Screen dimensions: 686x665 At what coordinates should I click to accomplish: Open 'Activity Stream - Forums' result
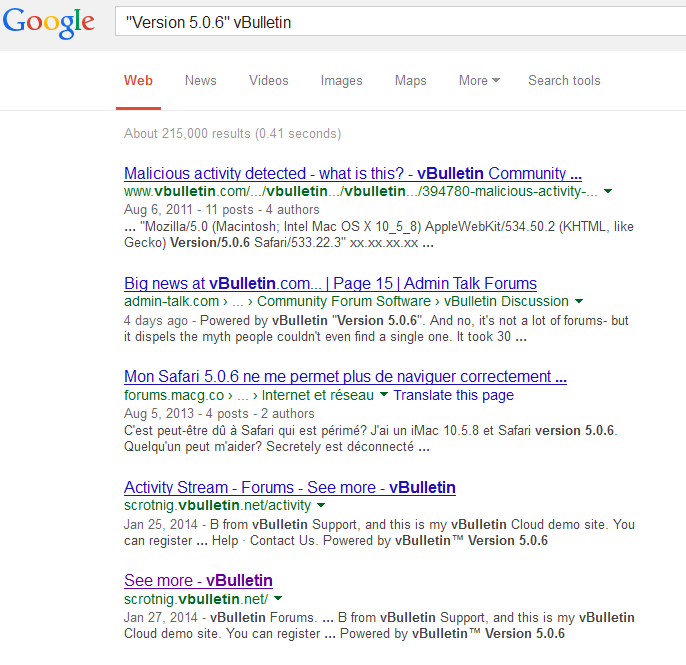(x=290, y=487)
